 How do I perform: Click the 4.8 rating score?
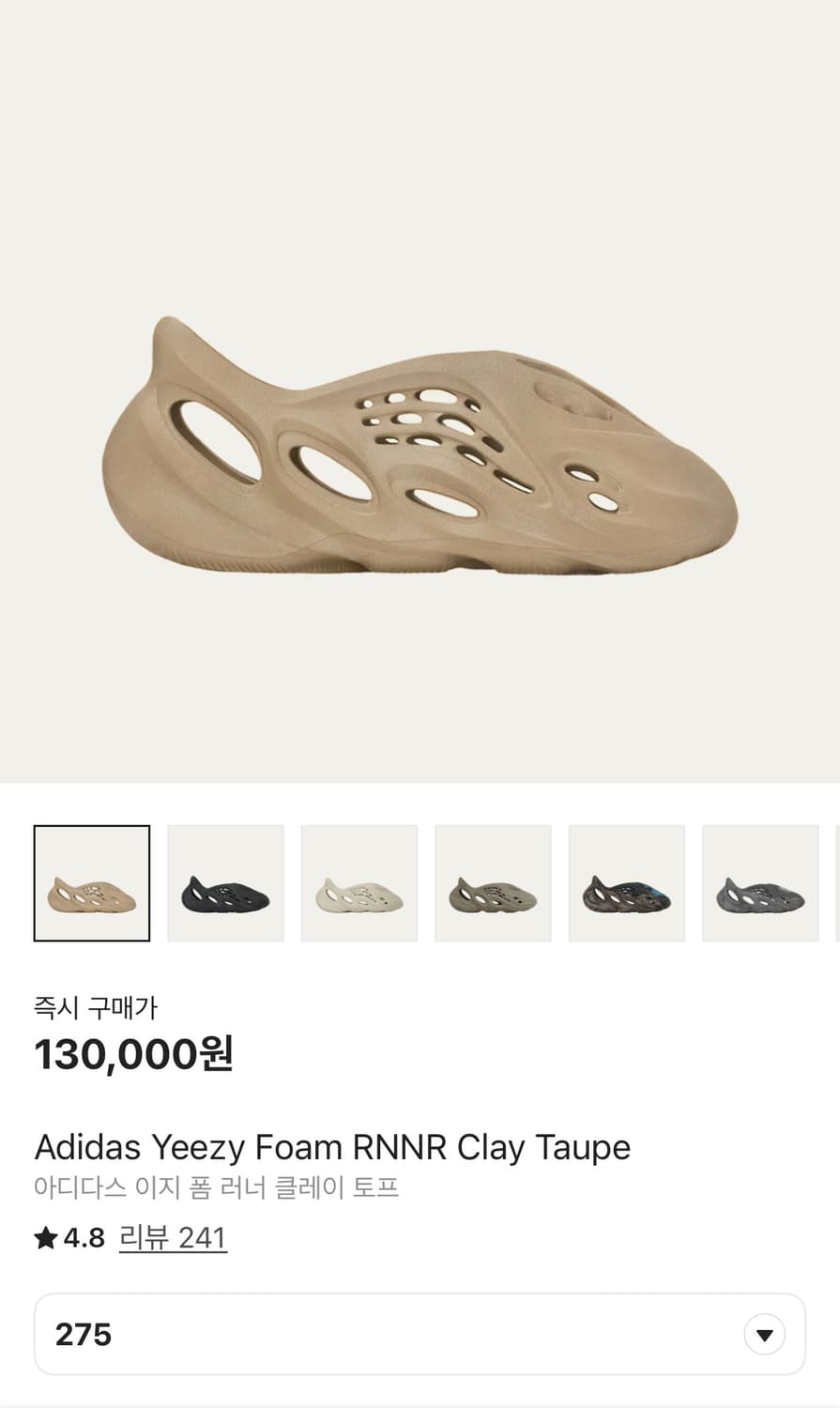84,1238
